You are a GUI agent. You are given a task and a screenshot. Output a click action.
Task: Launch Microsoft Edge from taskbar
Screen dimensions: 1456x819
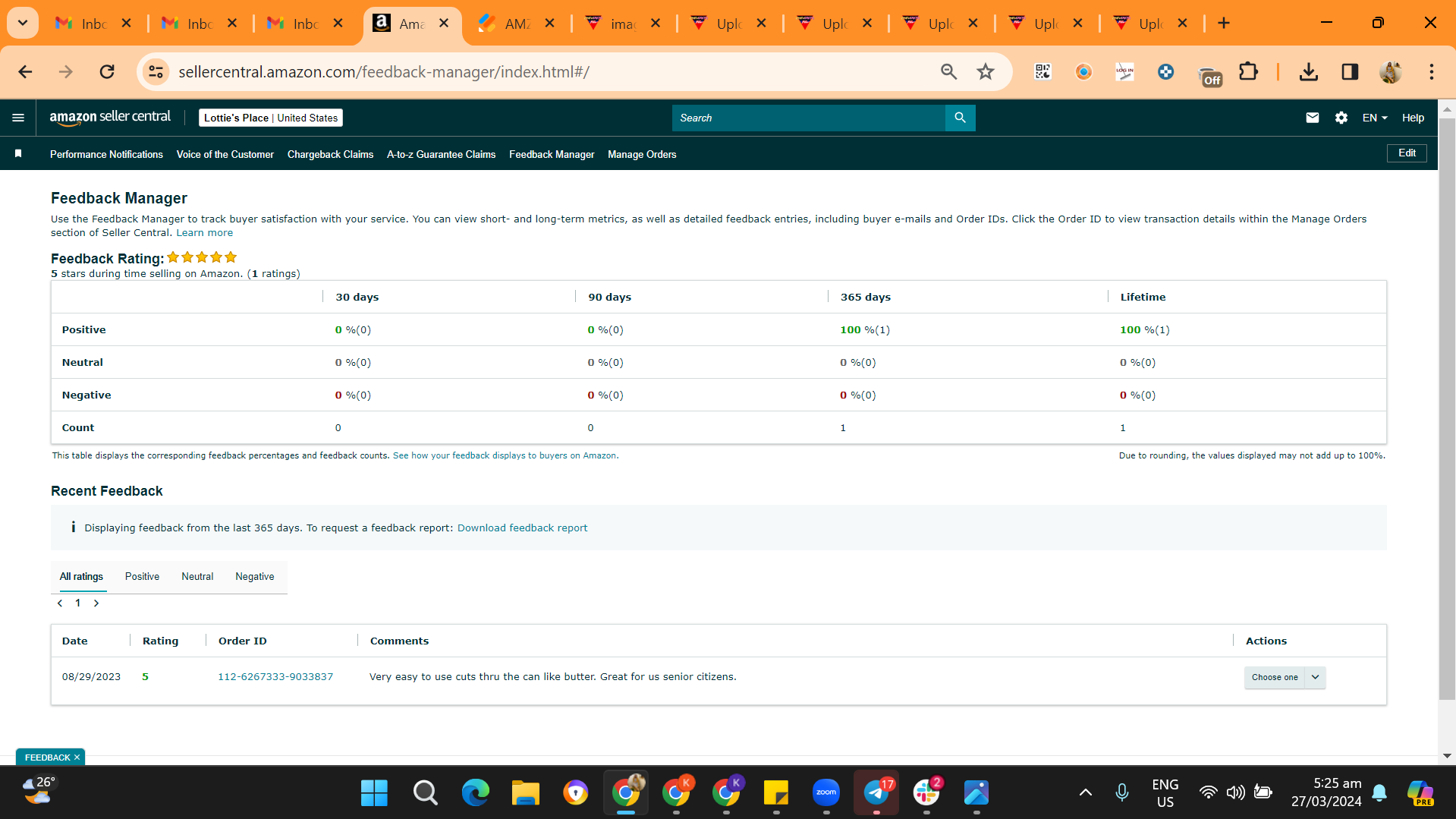tap(476, 793)
